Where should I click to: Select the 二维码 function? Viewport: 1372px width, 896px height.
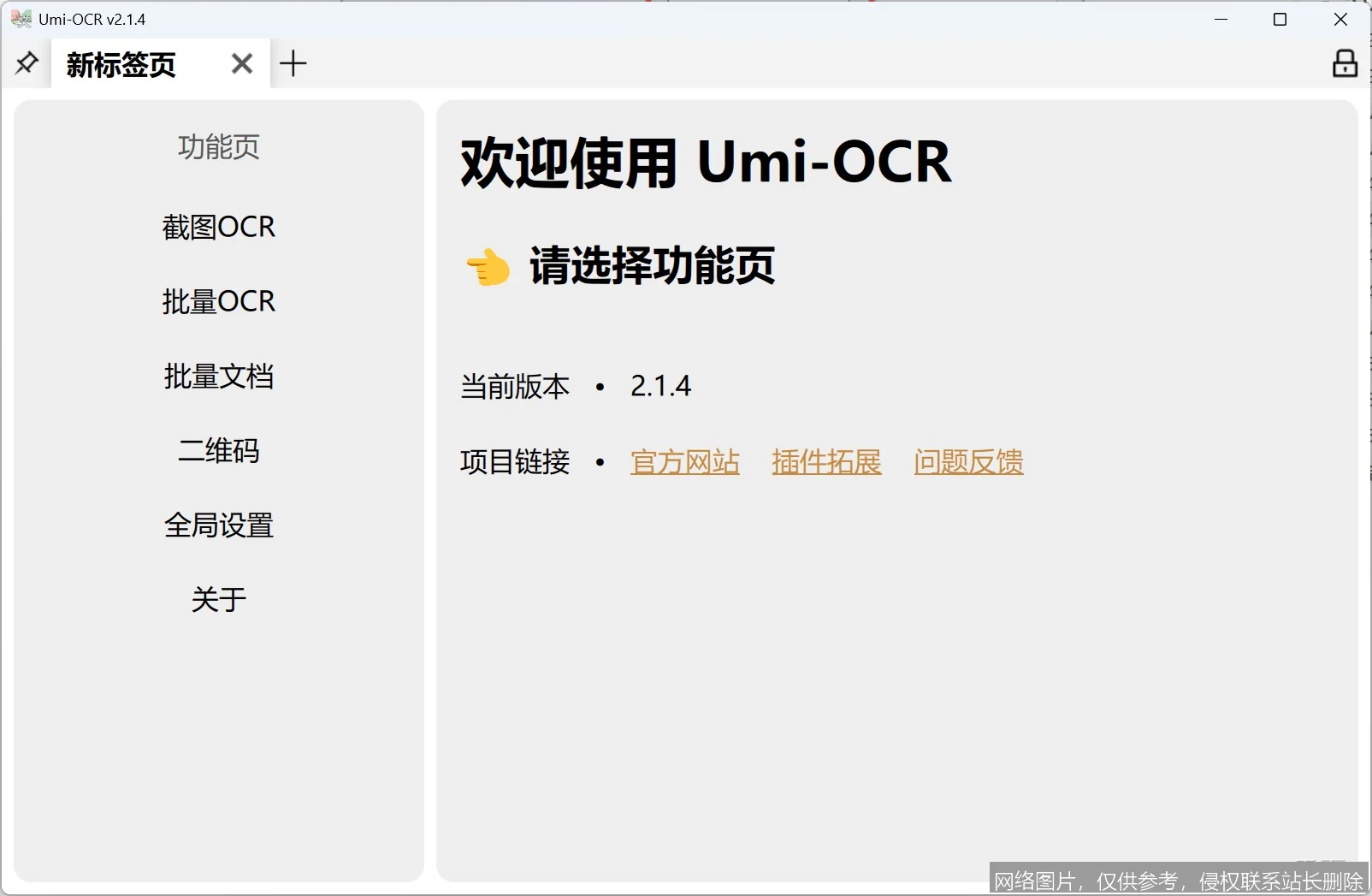[219, 450]
